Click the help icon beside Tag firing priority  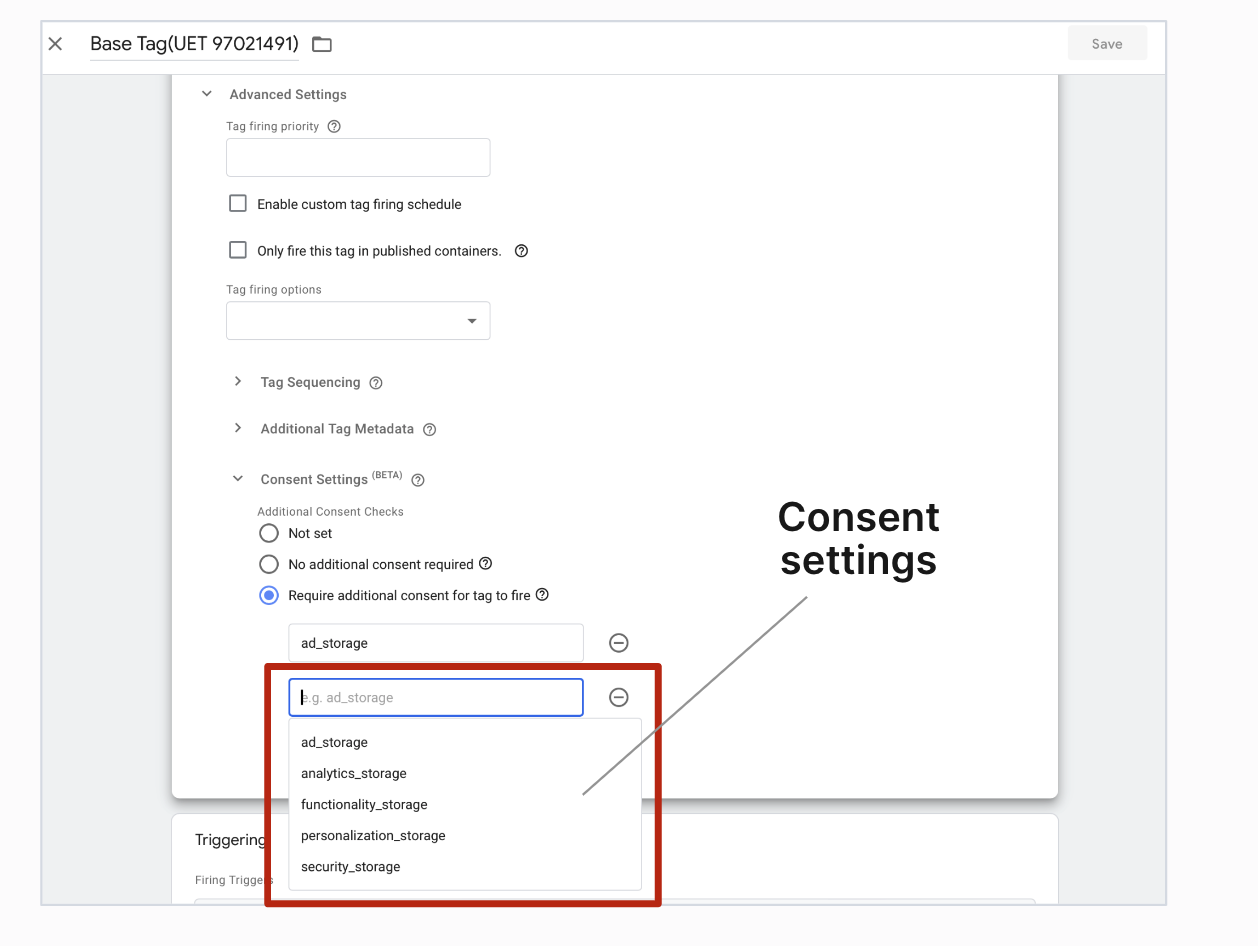point(334,126)
